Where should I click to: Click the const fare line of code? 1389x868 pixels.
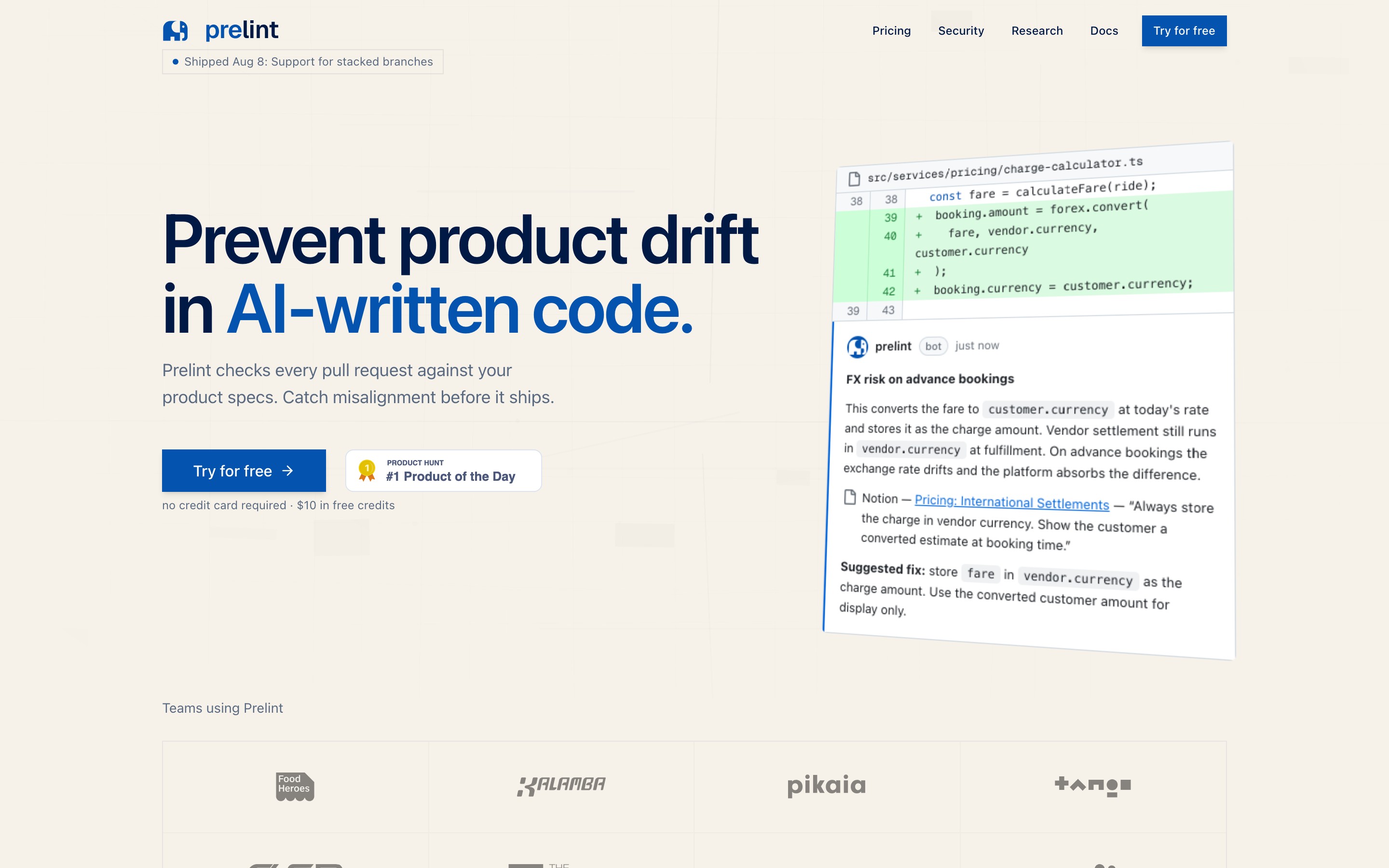[x=1042, y=190]
